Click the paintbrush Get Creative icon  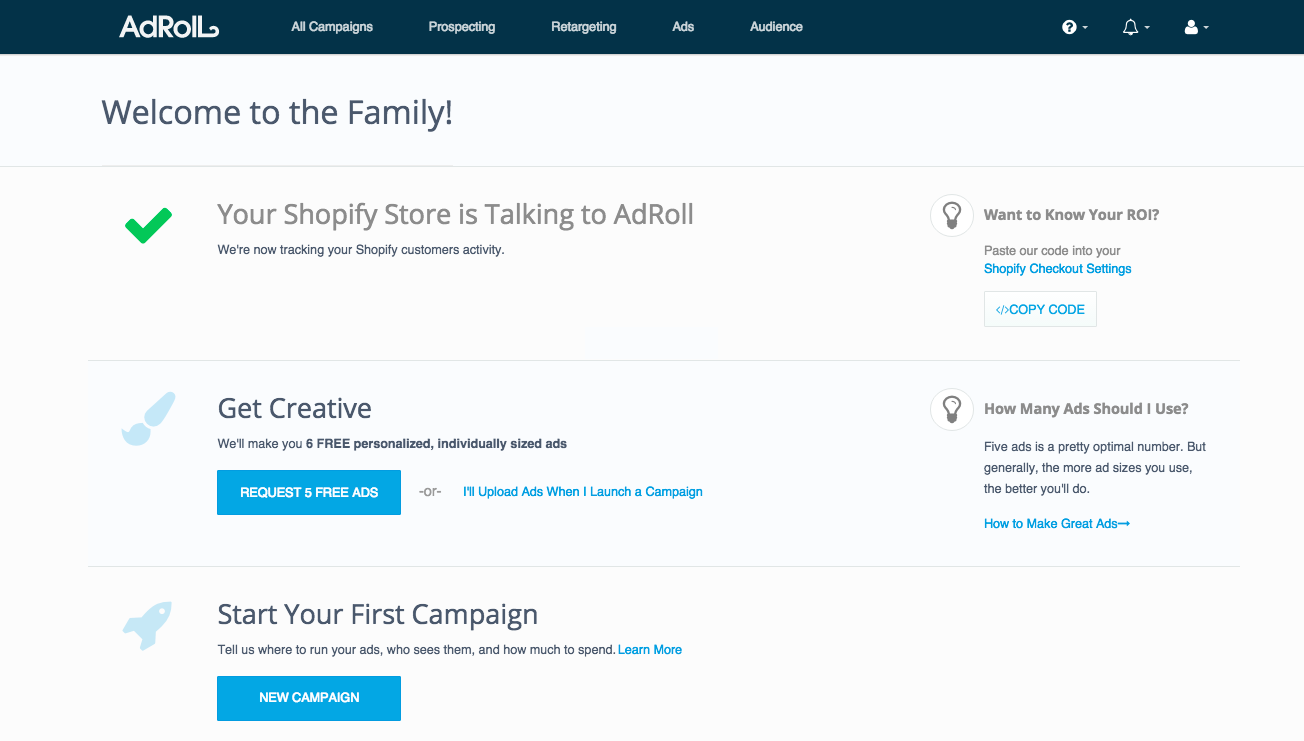pos(148,418)
